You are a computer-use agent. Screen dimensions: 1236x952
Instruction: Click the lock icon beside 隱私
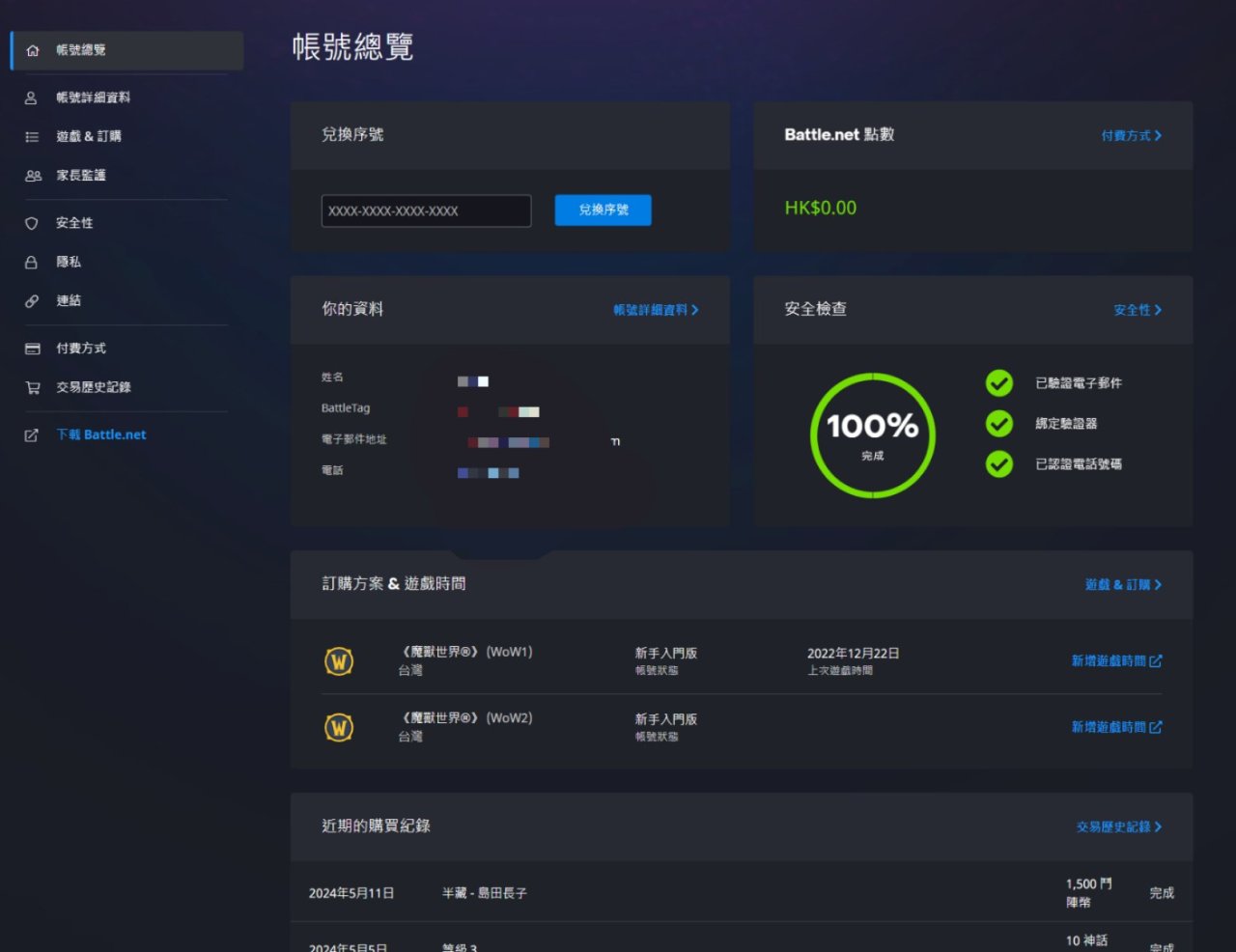[32, 263]
